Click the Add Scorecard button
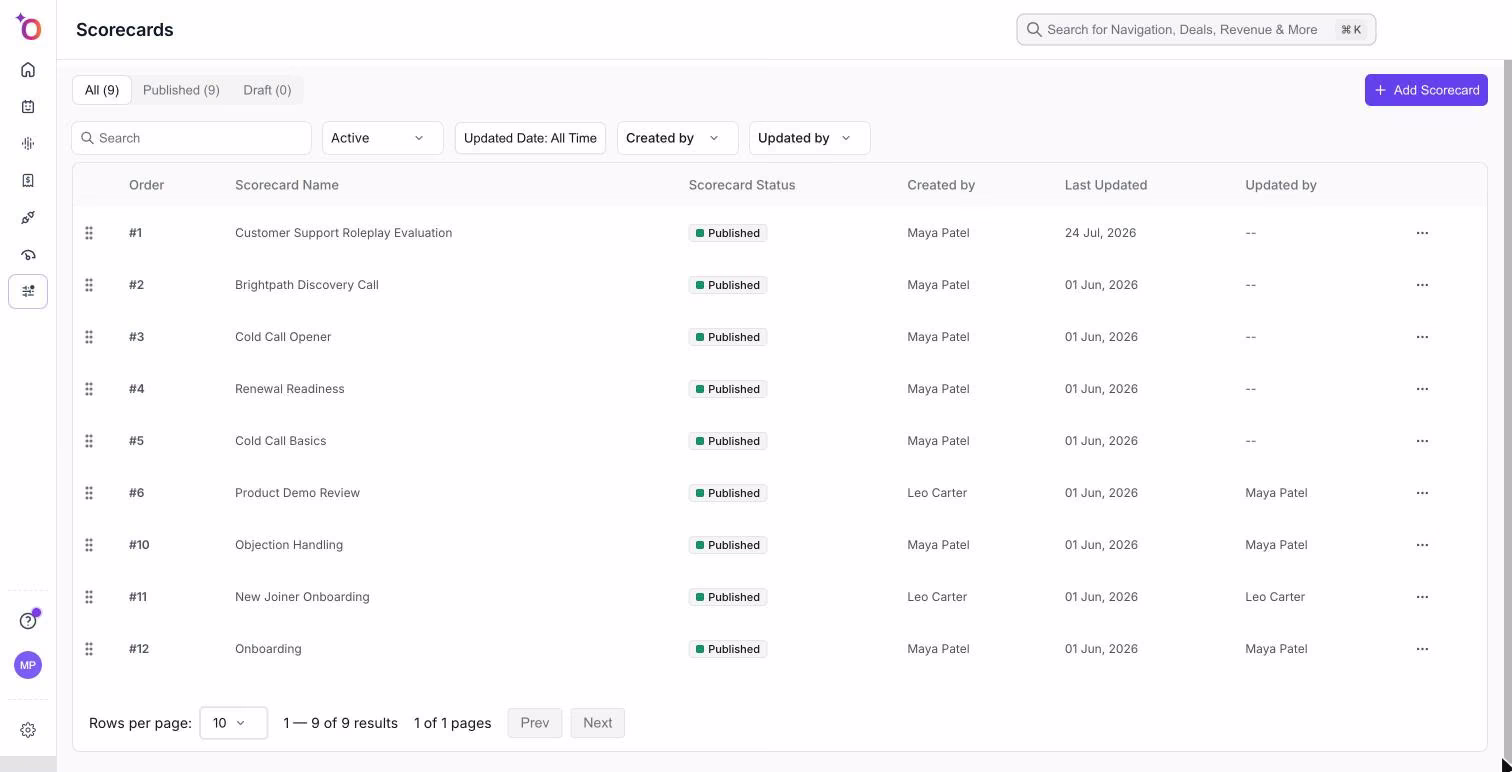The height and width of the screenshot is (772, 1512). 1426,90
